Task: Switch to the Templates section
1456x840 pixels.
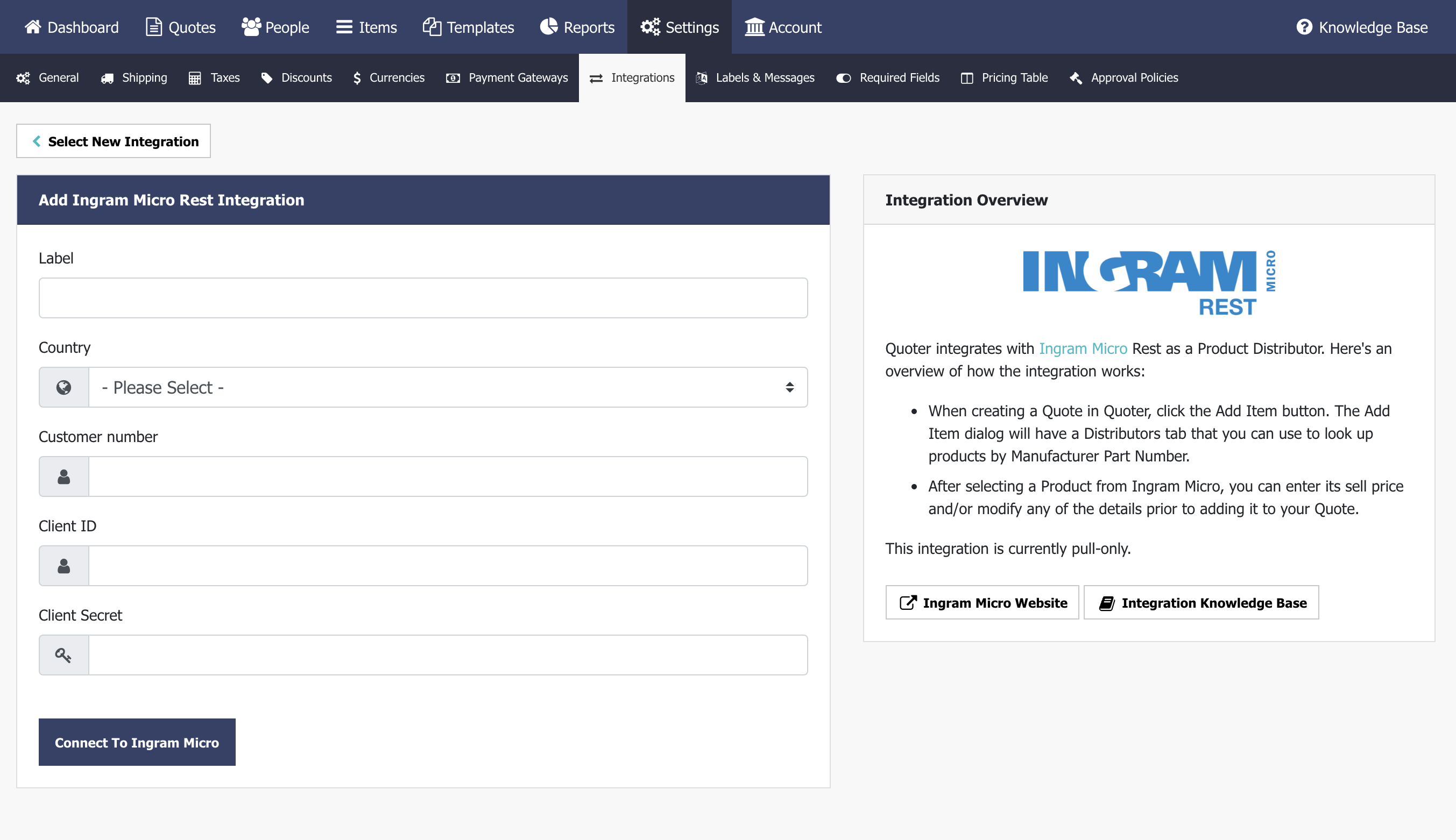Action: point(468,26)
